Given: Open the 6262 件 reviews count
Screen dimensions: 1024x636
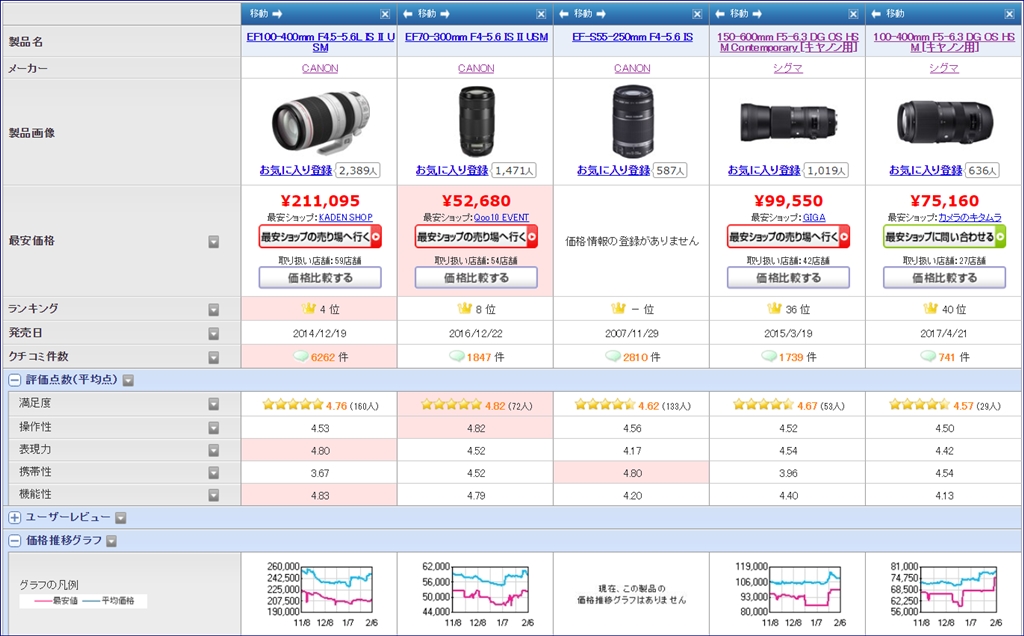Looking at the screenshot, I should click(325, 358).
